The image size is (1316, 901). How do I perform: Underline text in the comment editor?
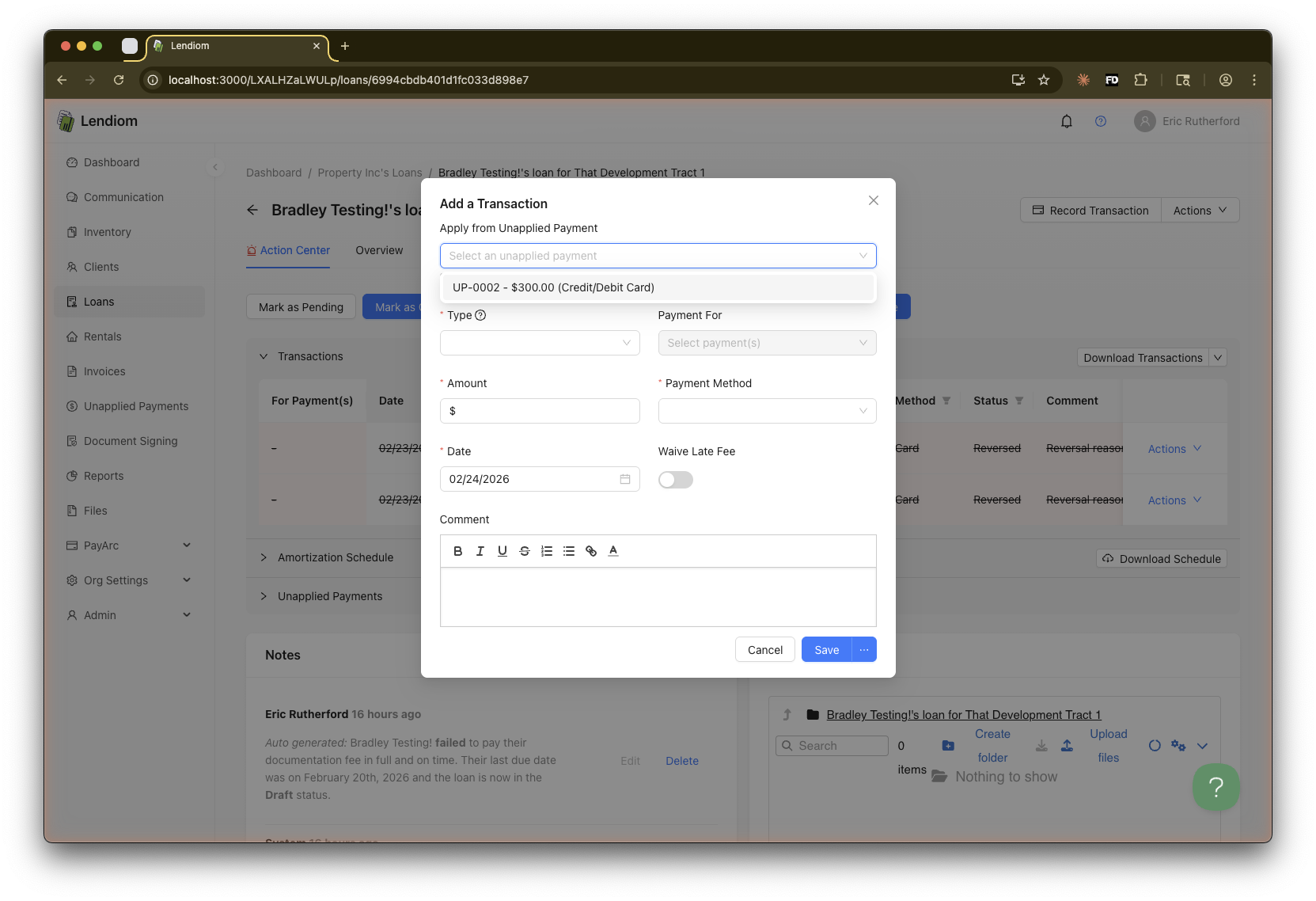tap(502, 551)
